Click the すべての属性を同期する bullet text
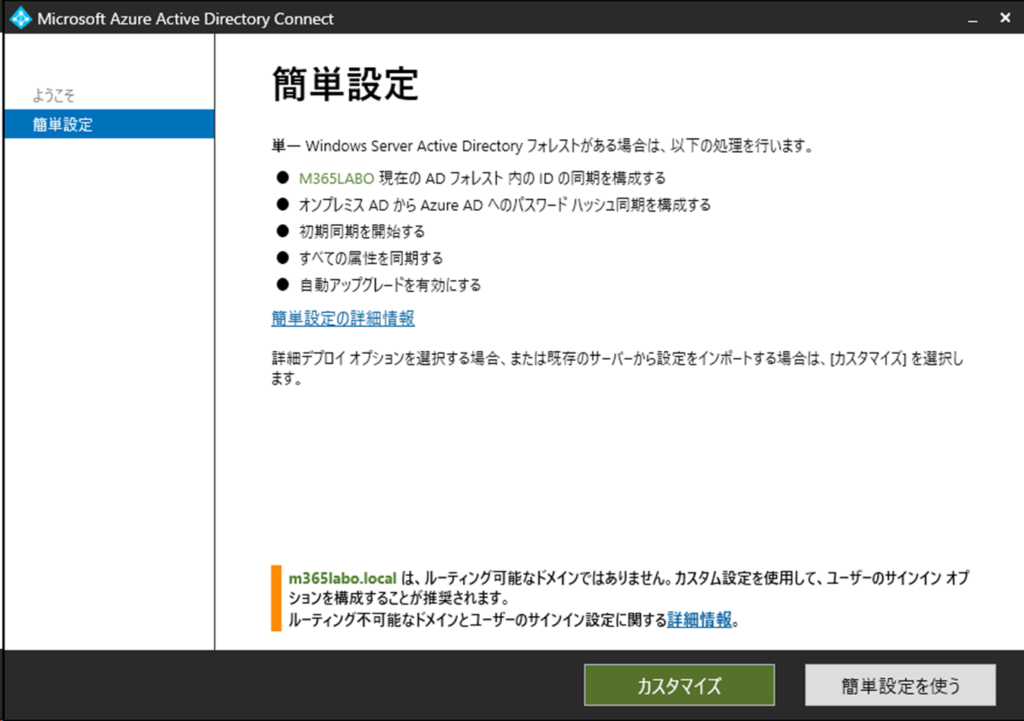1024x721 pixels. (x=371, y=259)
